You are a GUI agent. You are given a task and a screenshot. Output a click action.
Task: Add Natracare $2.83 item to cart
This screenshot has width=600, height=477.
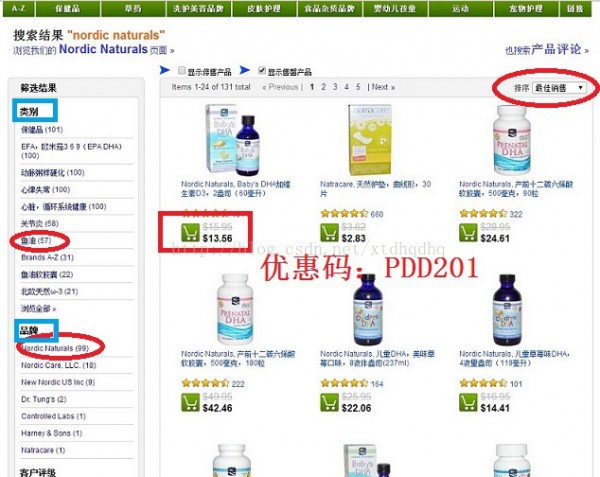pyautogui.click(x=329, y=233)
